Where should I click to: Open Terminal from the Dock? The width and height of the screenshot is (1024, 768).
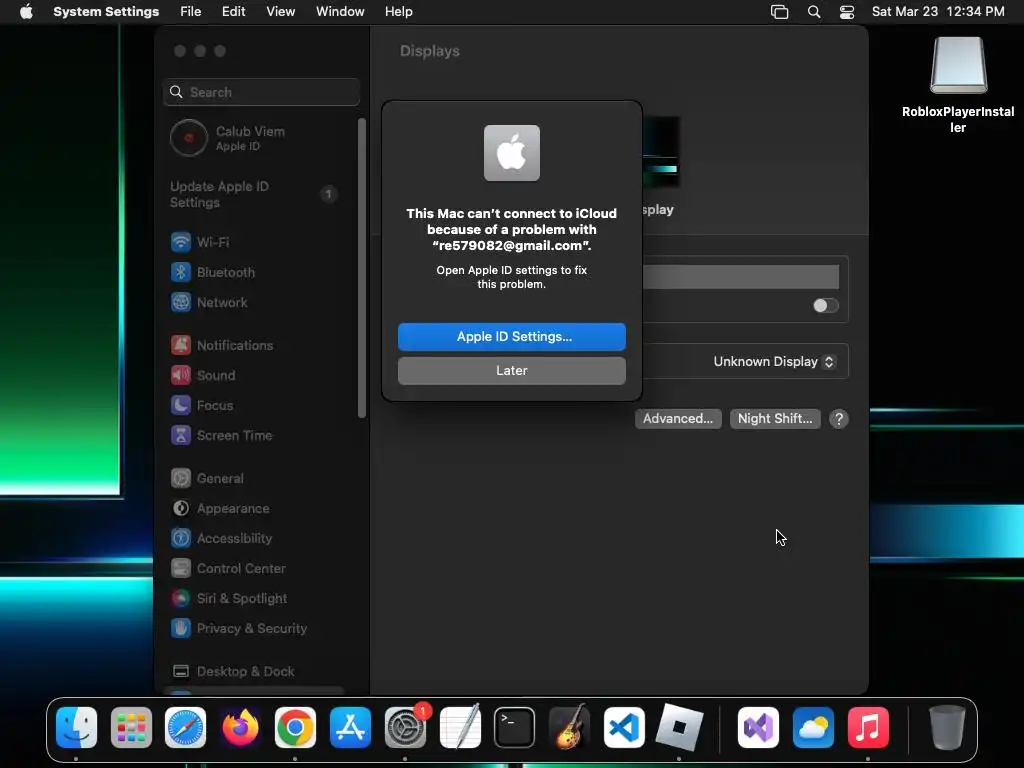pos(515,728)
